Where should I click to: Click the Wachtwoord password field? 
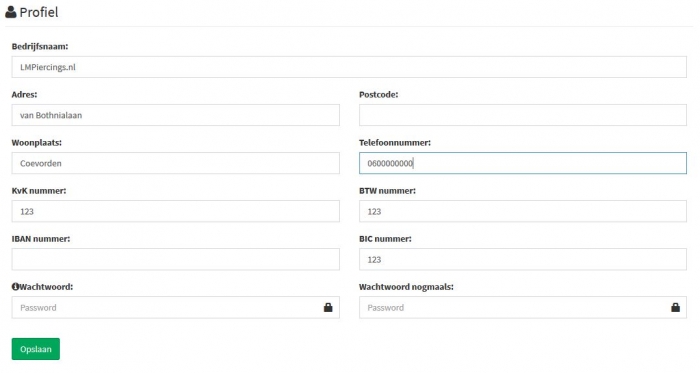click(175, 307)
